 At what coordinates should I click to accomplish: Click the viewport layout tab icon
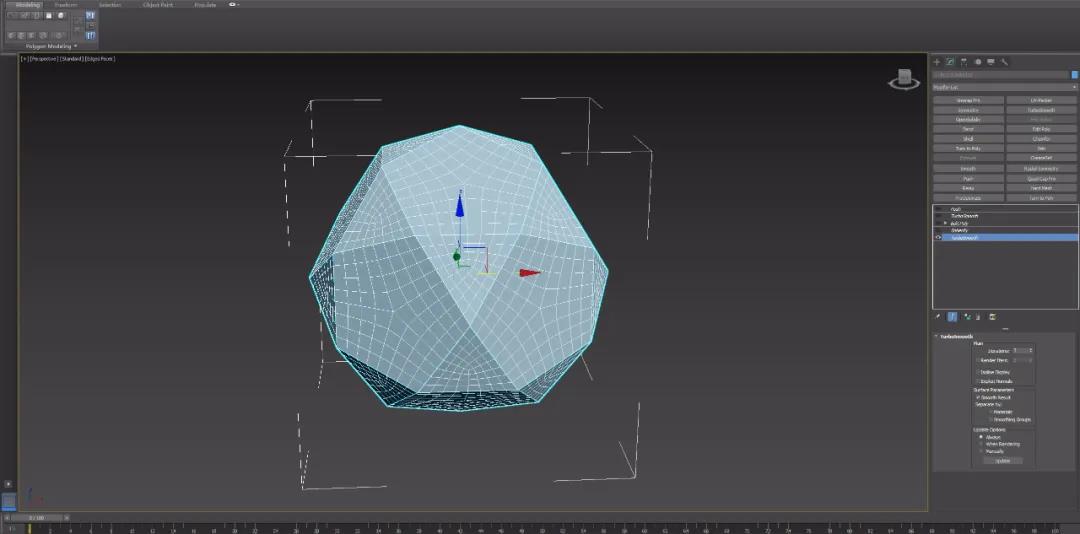pyautogui.click(x=8, y=502)
